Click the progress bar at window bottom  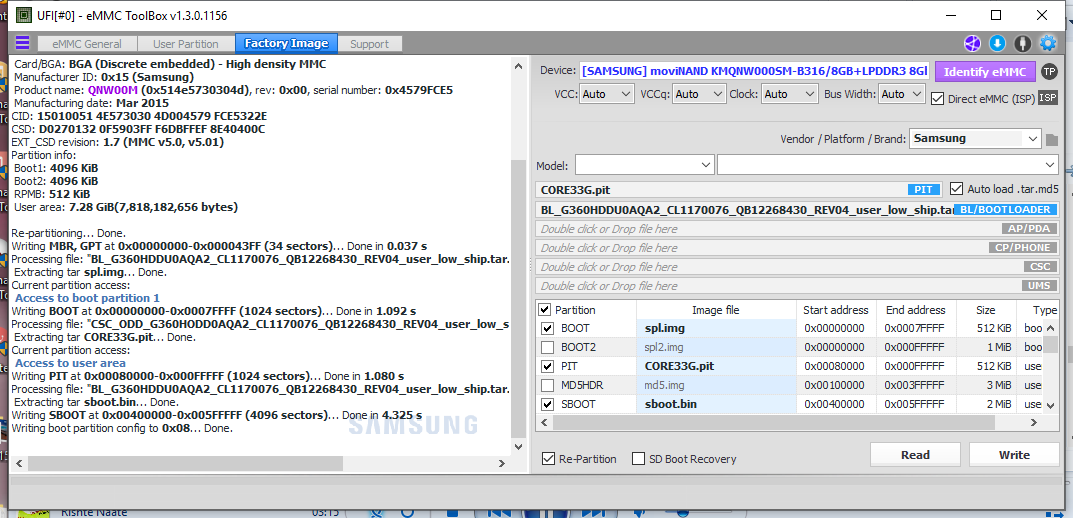[x=536, y=483]
